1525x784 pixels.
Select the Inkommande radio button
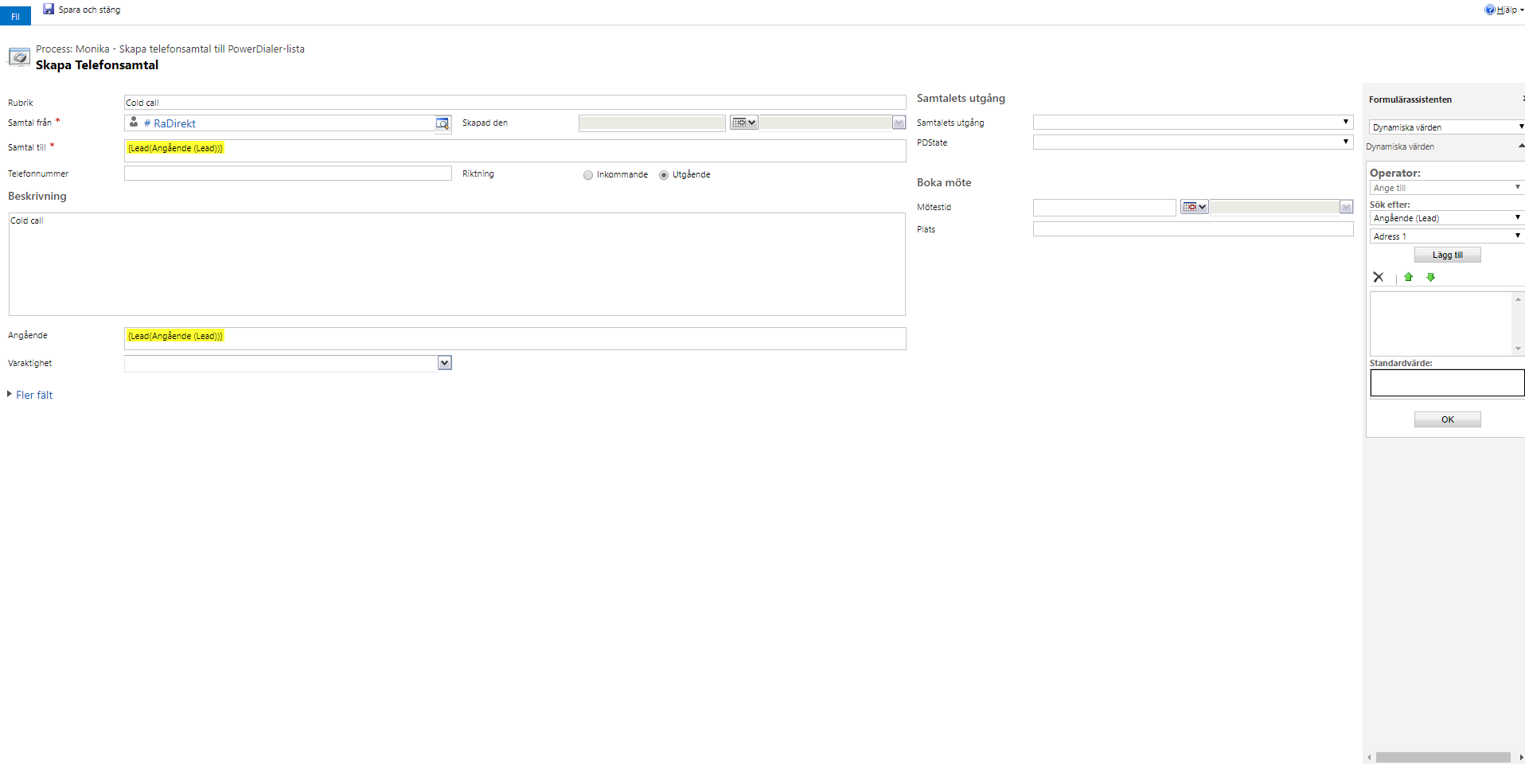click(588, 174)
